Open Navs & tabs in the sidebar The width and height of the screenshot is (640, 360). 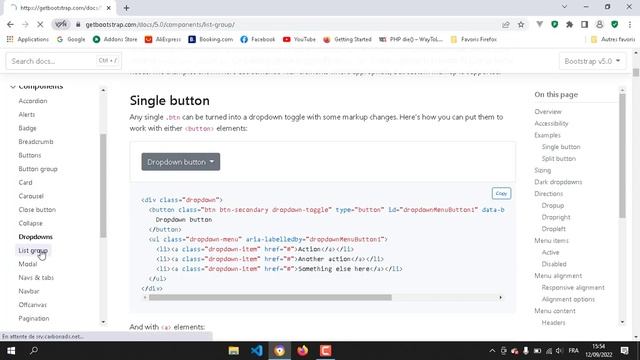(x=36, y=278)
